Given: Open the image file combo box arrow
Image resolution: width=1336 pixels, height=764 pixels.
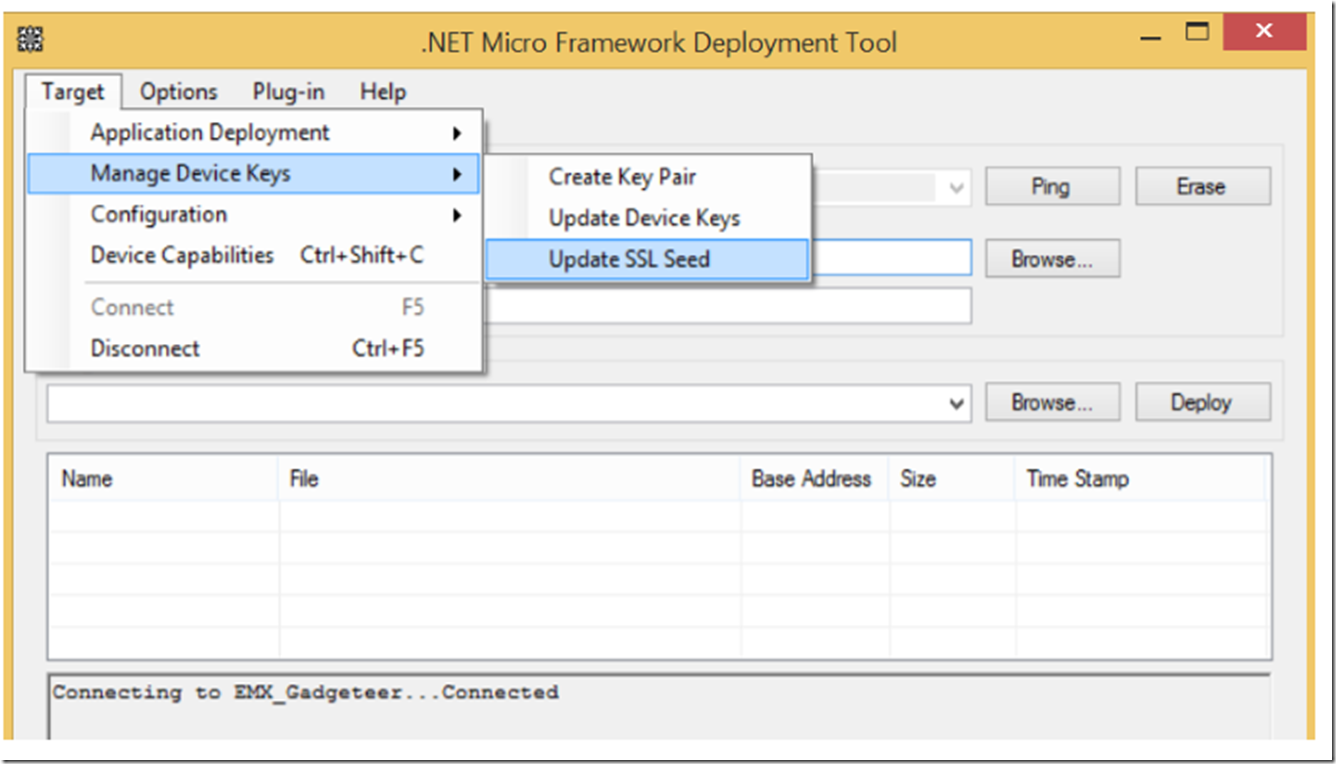Looking at the screenshot, I should click(957, 404).
